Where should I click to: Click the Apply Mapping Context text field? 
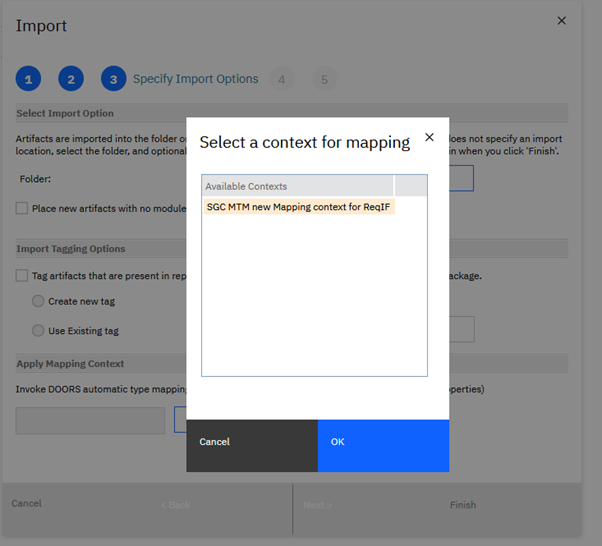coord(90,420)
